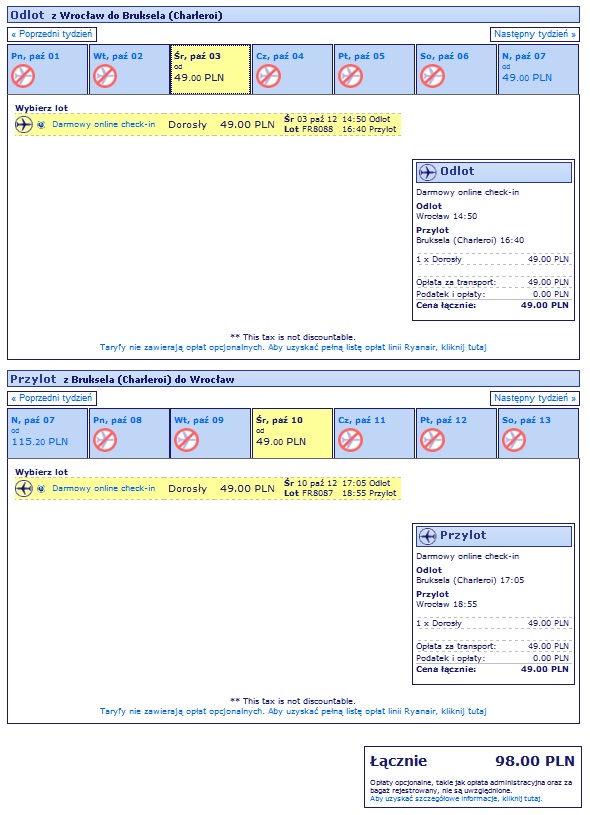Click 'Bruksela (Charleroi) 16:40' in Odlot summary
Viewport: 590px width, 815px height.
(x=470, y=241)
